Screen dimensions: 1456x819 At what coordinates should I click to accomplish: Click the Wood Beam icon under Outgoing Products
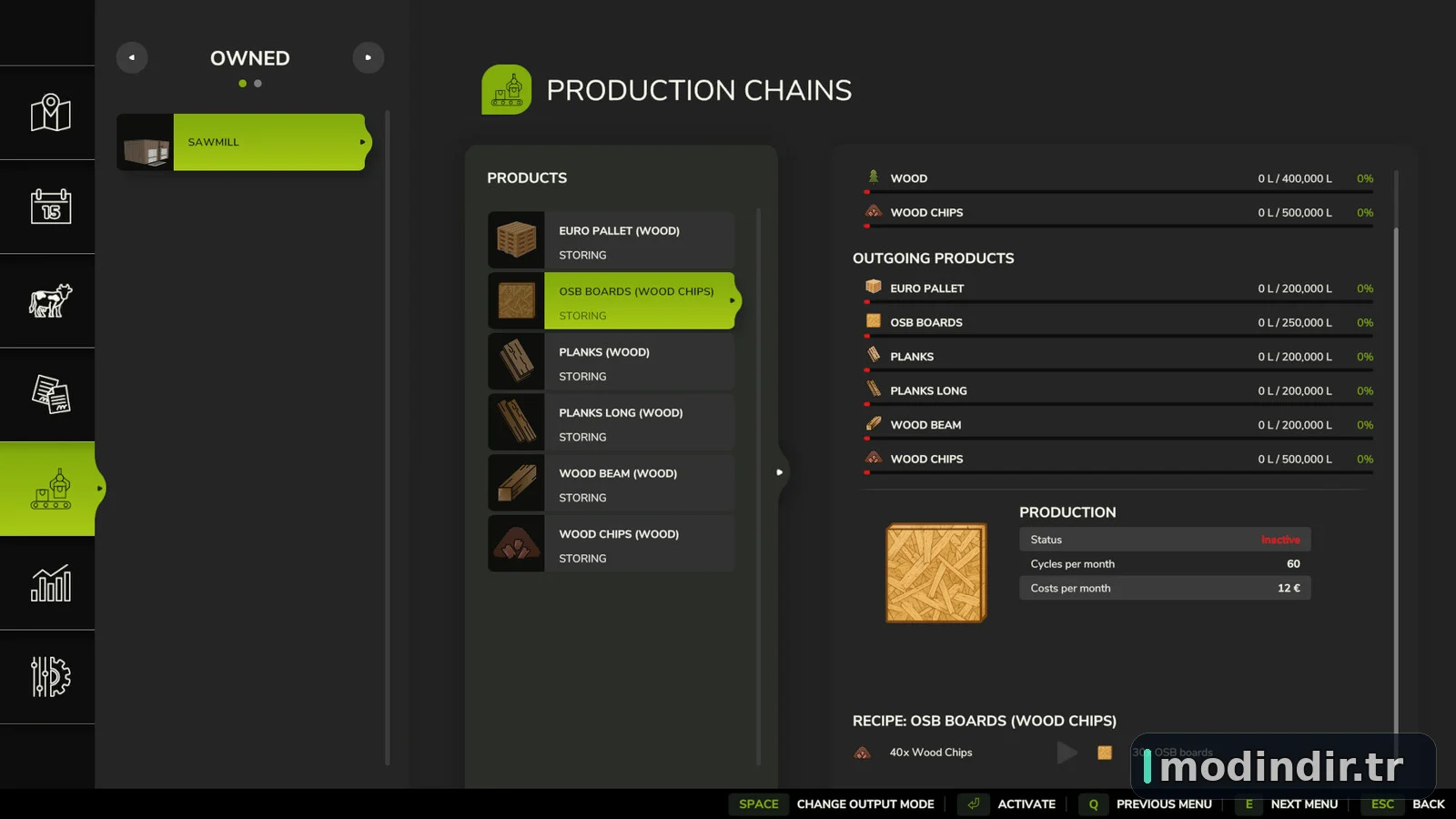point(874,423)
